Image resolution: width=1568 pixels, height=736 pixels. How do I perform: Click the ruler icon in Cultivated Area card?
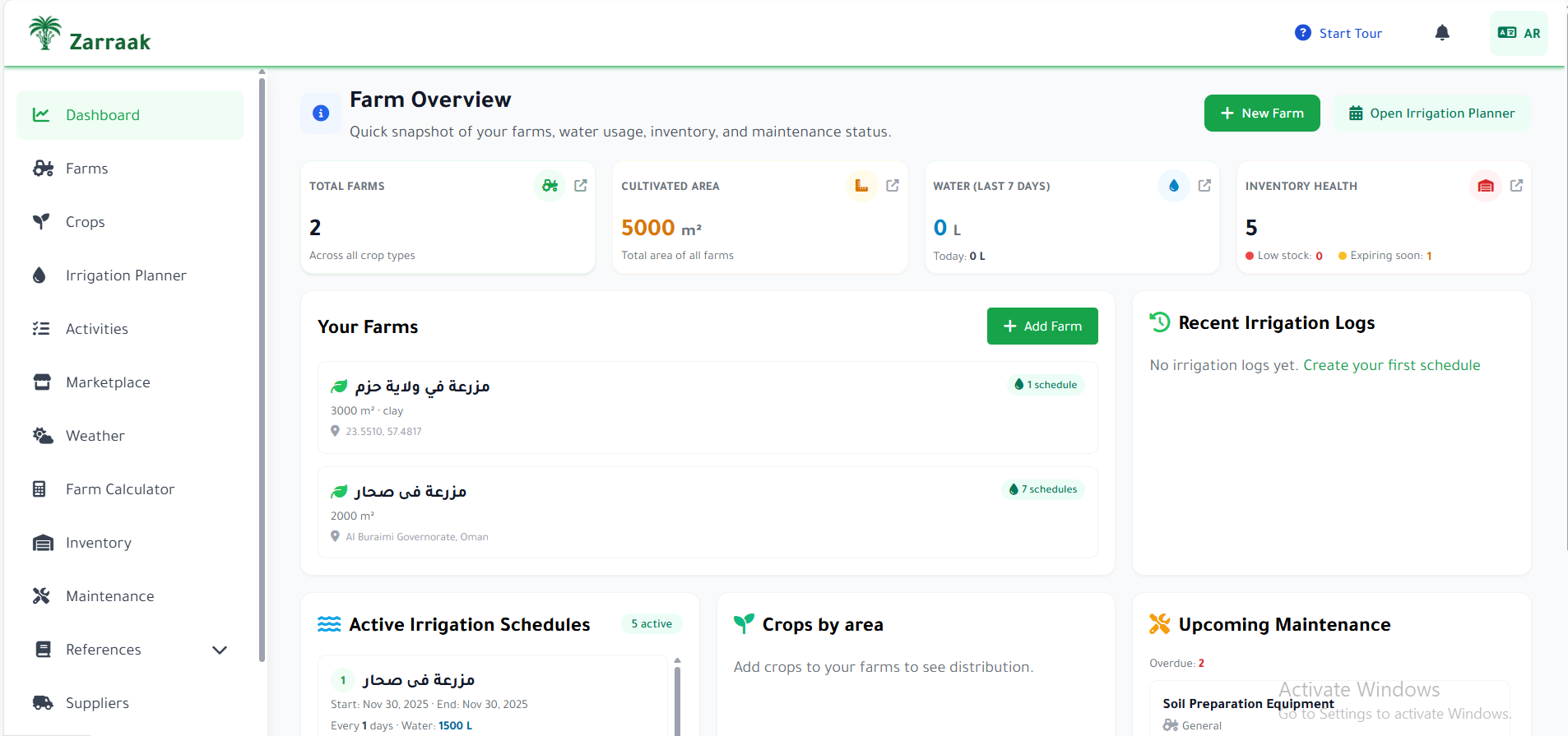(861, 186)
